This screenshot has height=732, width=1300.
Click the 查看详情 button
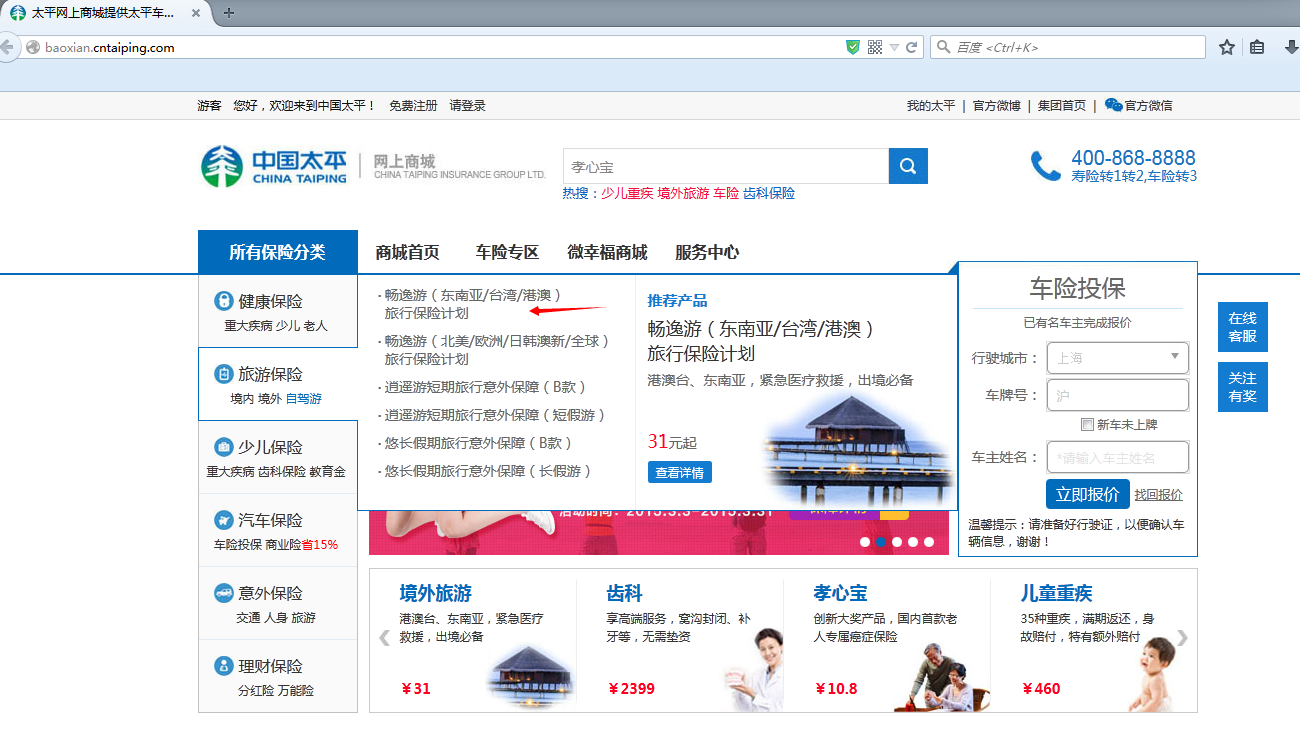point(680,472)
